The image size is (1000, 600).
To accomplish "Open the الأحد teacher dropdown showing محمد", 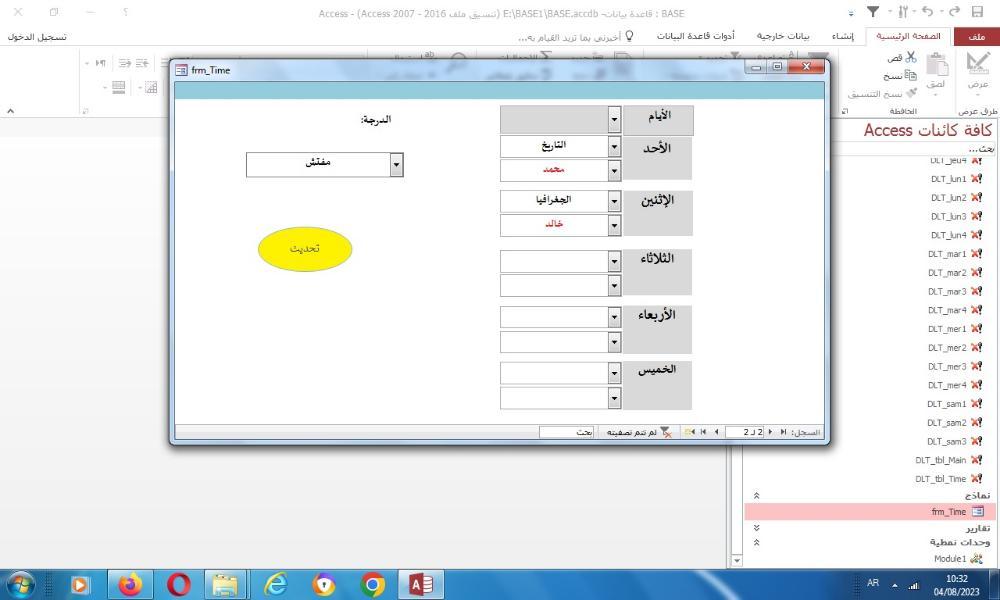I will coord(614,170).
